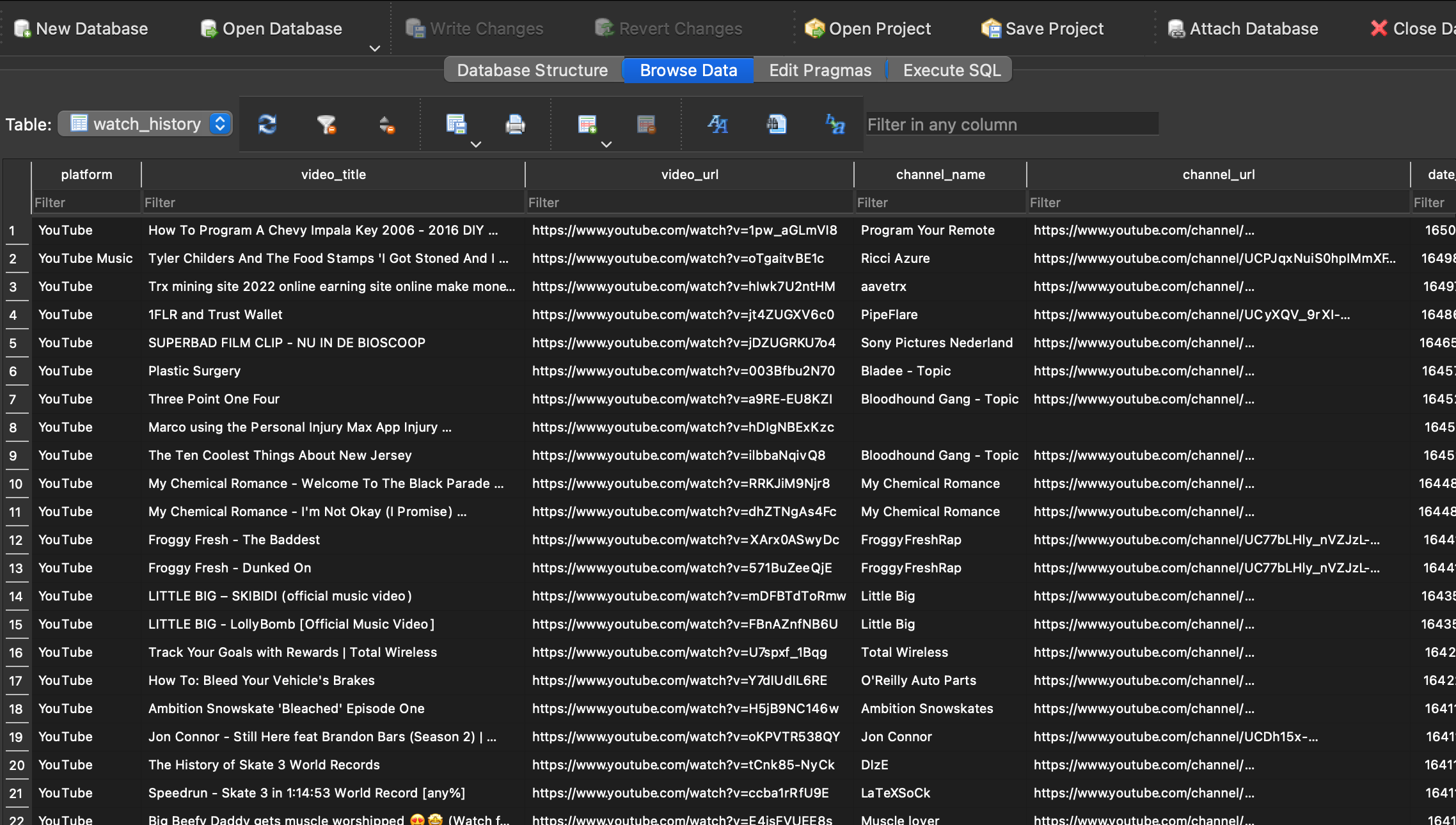Viewport: 1456px width, 825px height.
Task: Click the refresh table data icon
Action: click(267, 124)
